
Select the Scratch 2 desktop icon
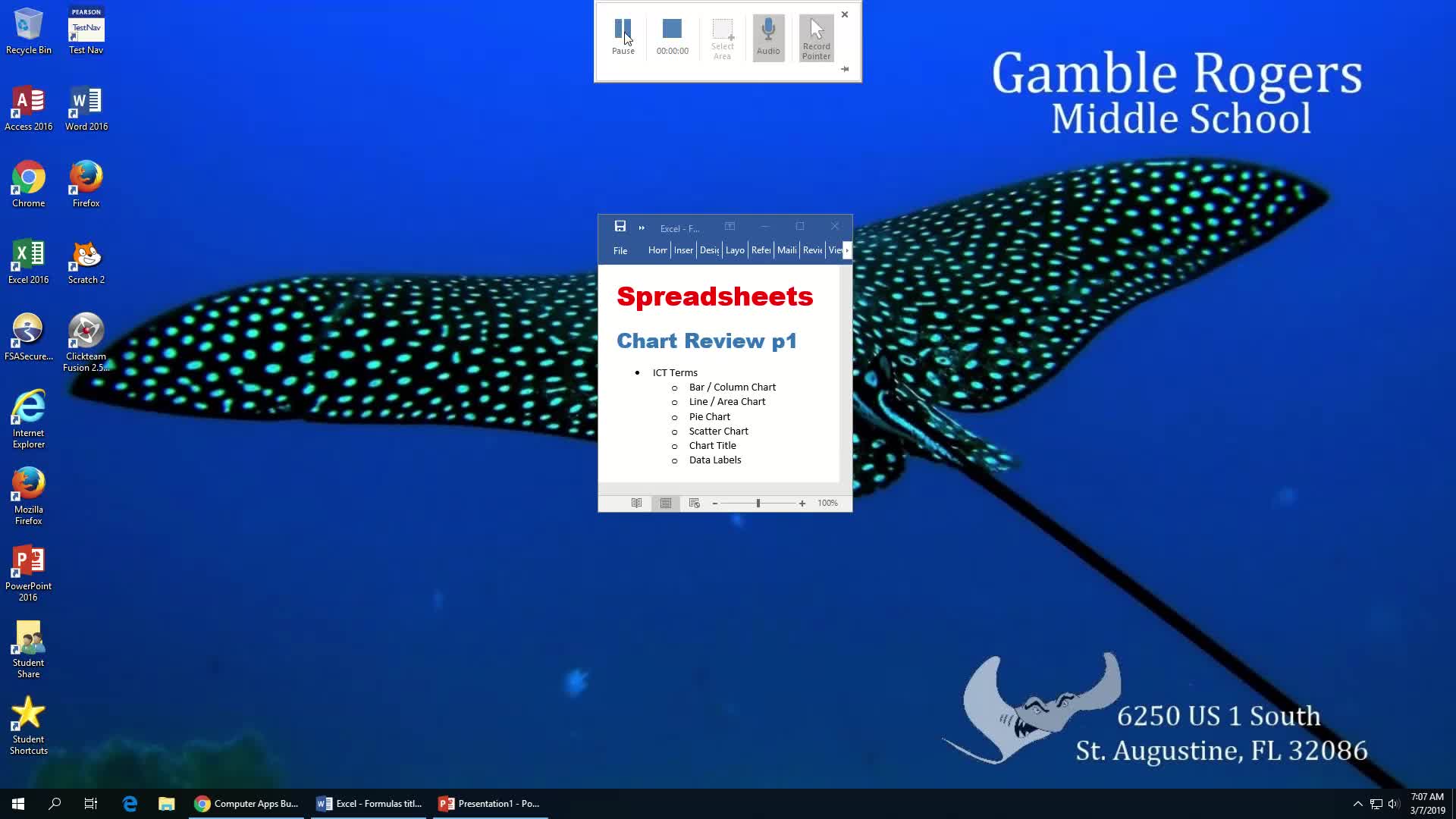[86, 262]
